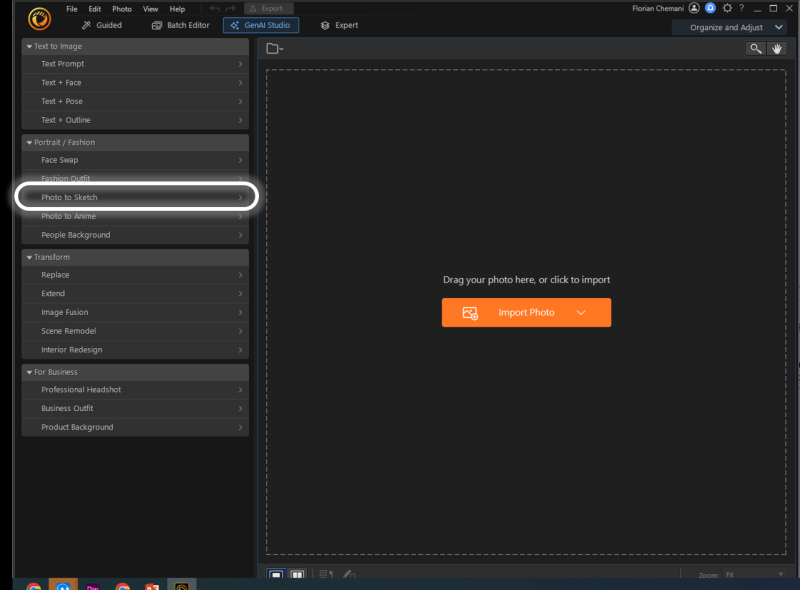Collapse the Text to Image section
The height and width of the screenshot is (590, 800).
(x=135, y=46)
